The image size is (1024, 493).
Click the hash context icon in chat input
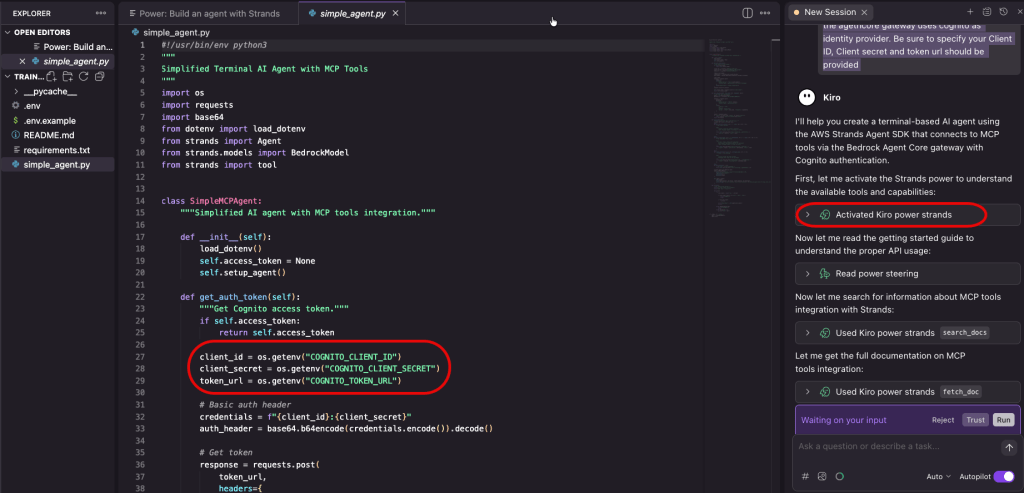[x=804, y=477]
